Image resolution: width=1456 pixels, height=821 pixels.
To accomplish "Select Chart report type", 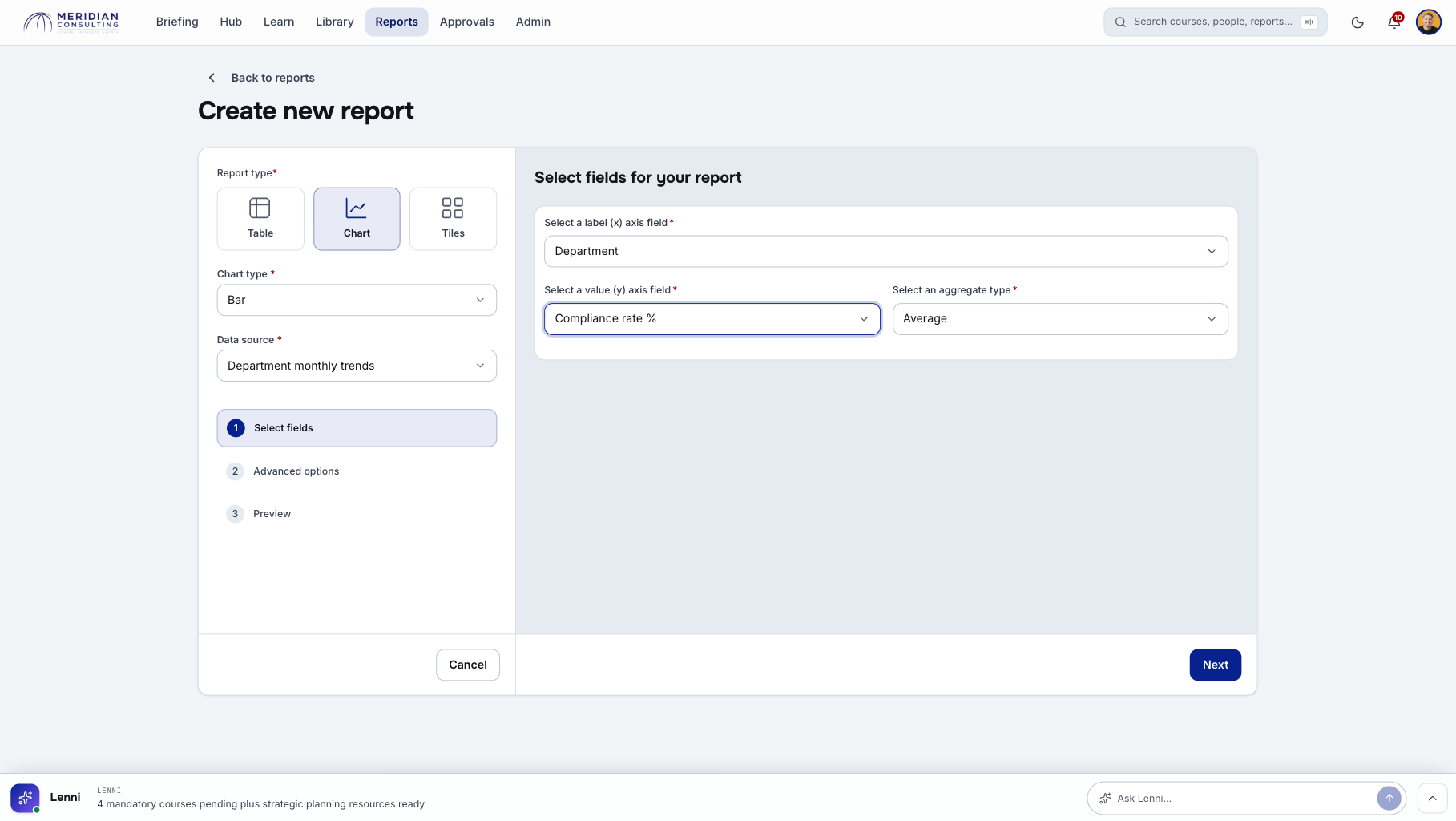I will pos(357,219).
